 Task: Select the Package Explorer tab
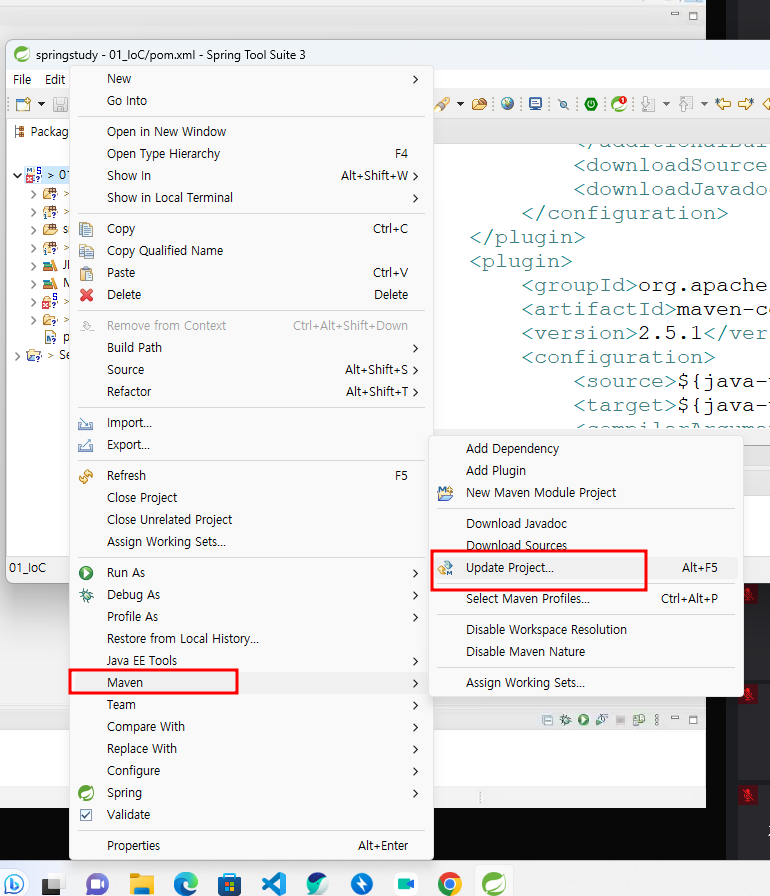[x=42, y=132]
